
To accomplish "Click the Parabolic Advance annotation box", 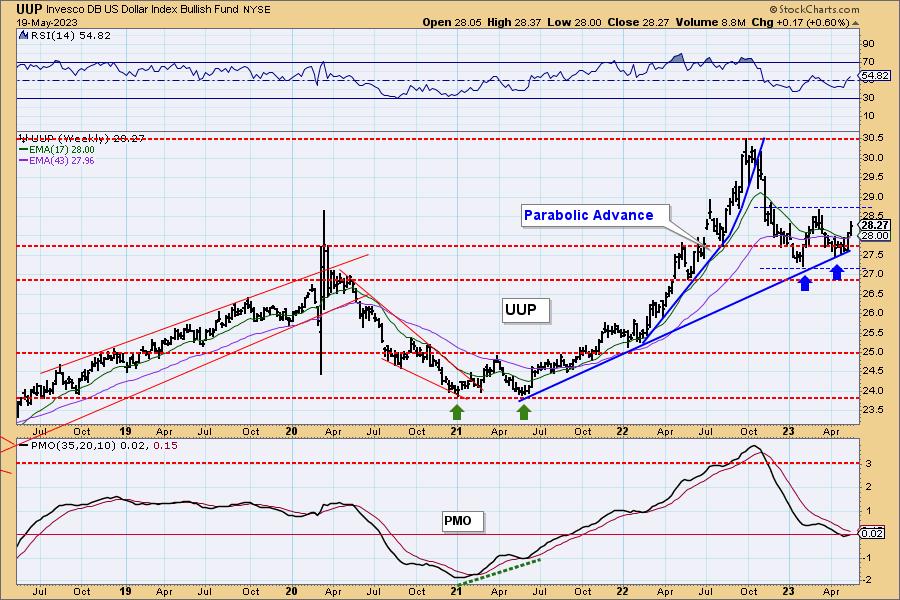I will coord(595,215).
